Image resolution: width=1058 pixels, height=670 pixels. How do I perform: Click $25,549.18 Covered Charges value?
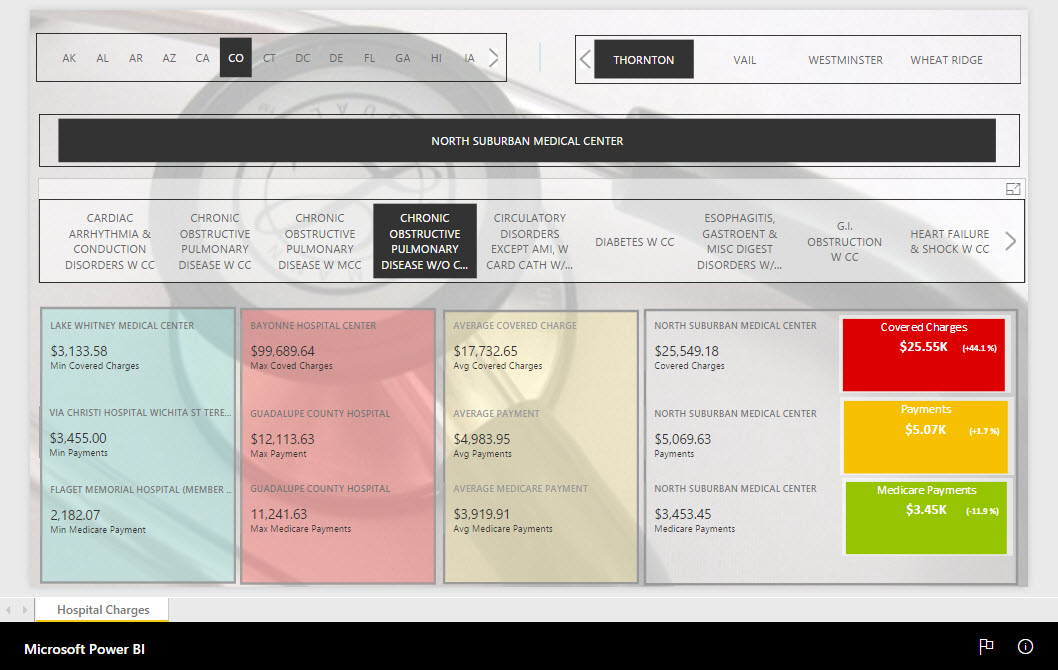(686, 351)
